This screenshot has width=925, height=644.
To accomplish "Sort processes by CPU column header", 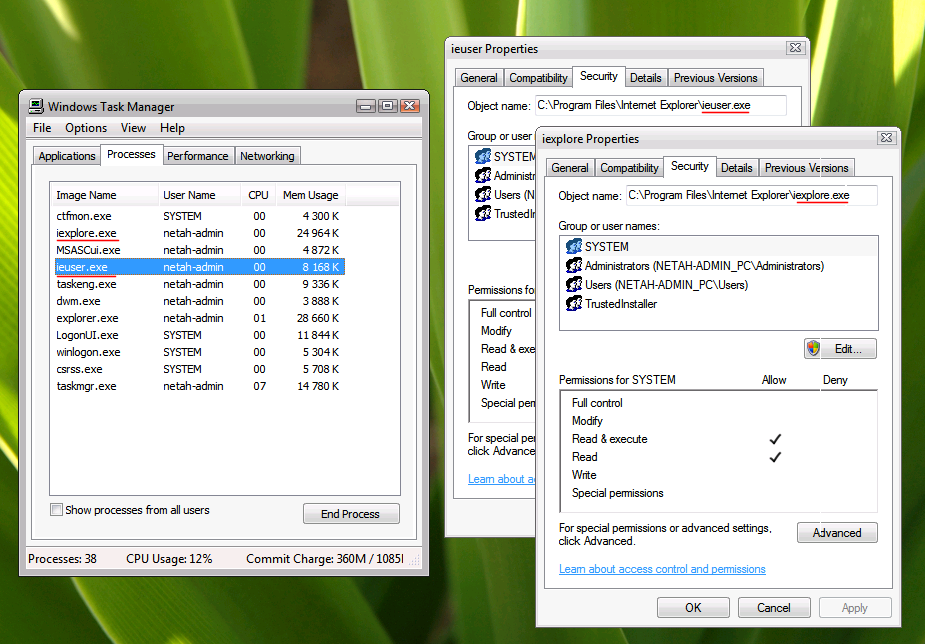I will [258, 195].
